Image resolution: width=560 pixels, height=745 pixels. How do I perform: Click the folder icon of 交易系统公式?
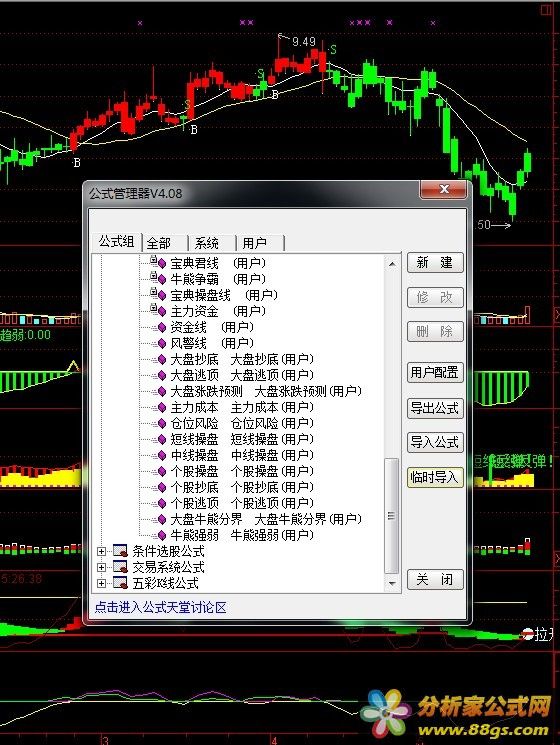click(x=121, y=567)
